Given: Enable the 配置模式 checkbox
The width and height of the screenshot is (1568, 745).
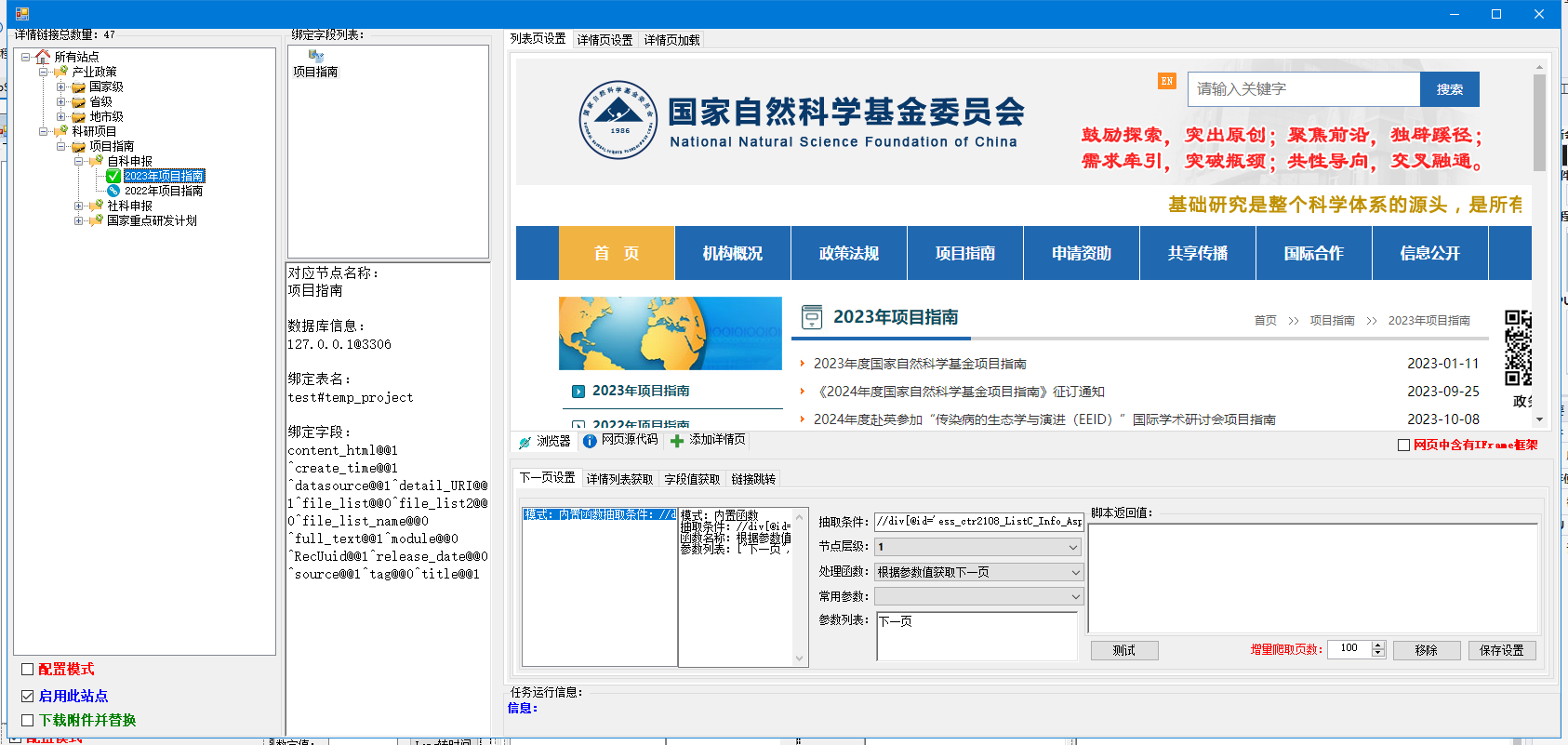Looking at the screenshot, I should [x=27, y=669].
